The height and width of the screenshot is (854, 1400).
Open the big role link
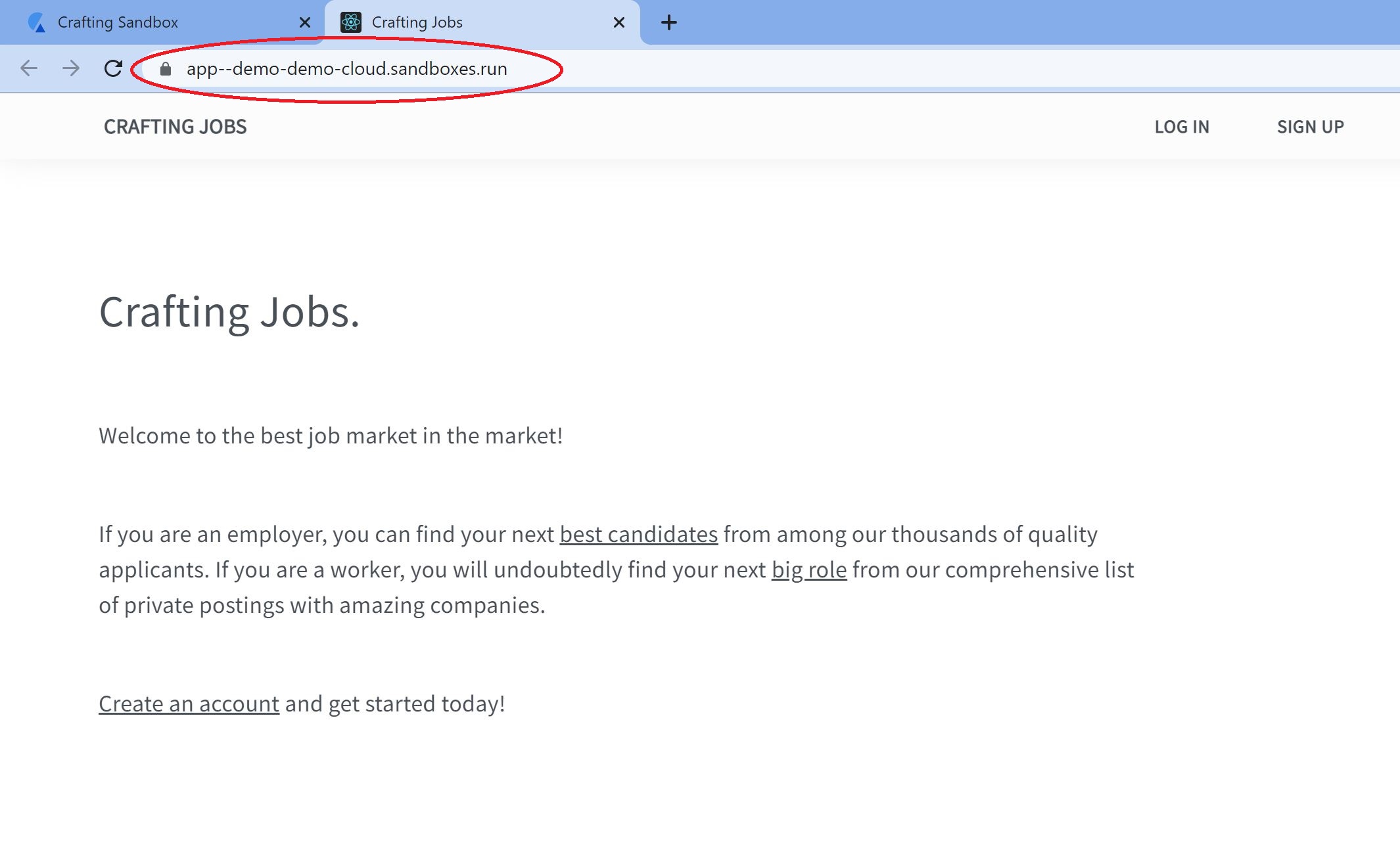[x=808, y=570]
